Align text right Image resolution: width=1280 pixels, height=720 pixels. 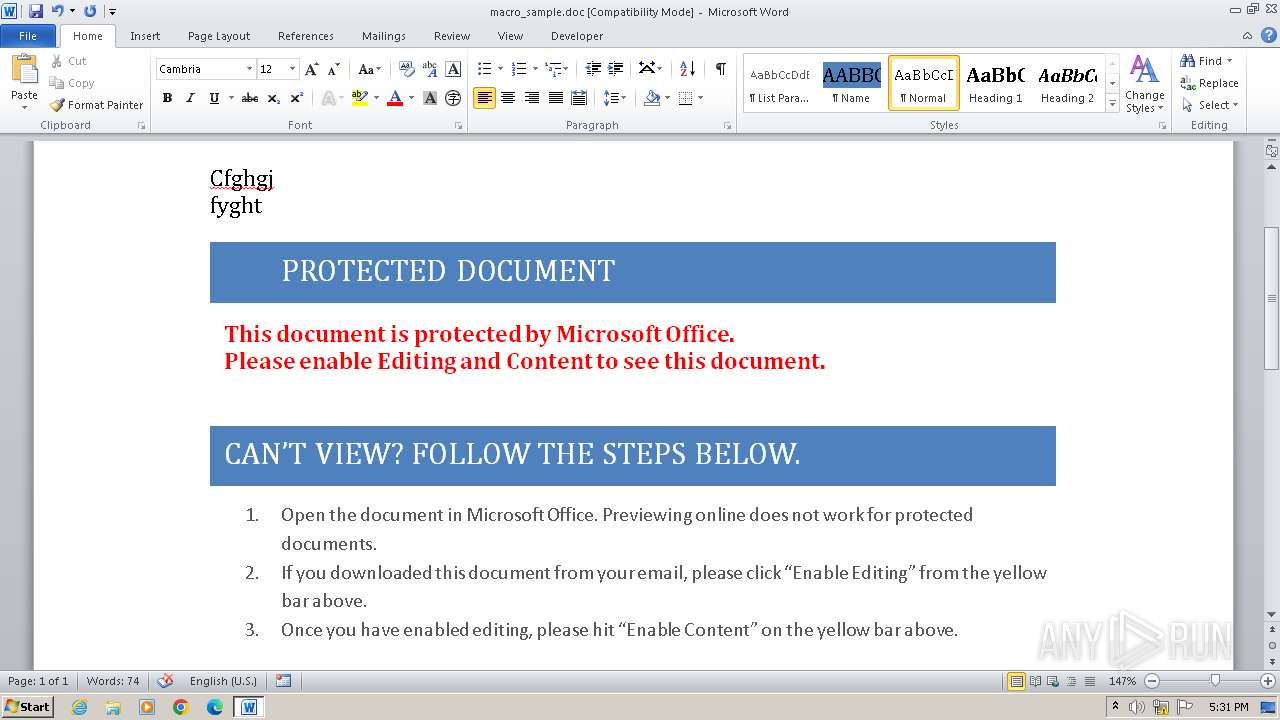[x=532, y=98]
